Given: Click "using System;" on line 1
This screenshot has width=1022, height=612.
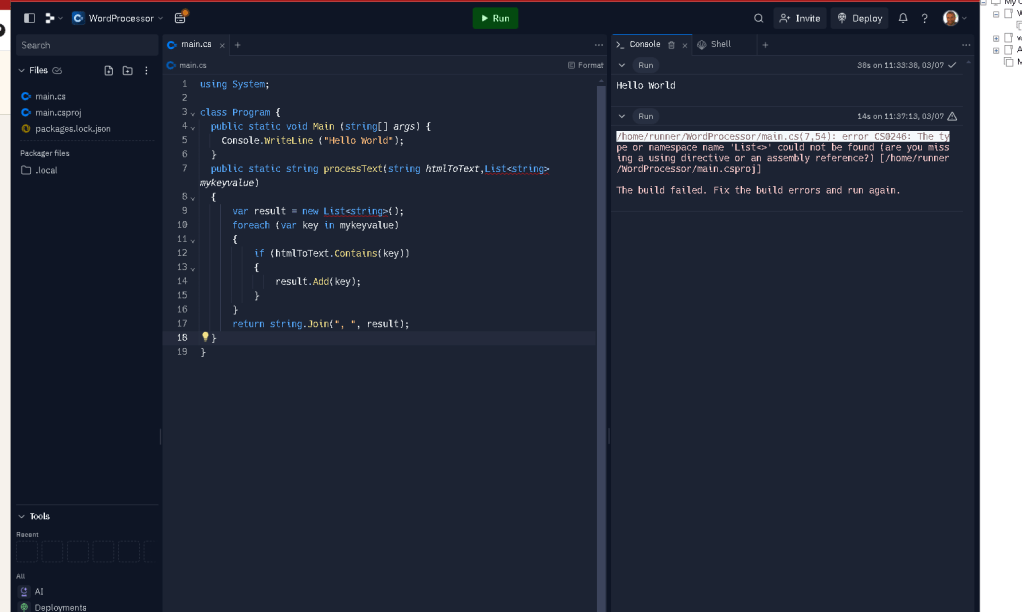Looking at the screenshot, I should [235, 84].
